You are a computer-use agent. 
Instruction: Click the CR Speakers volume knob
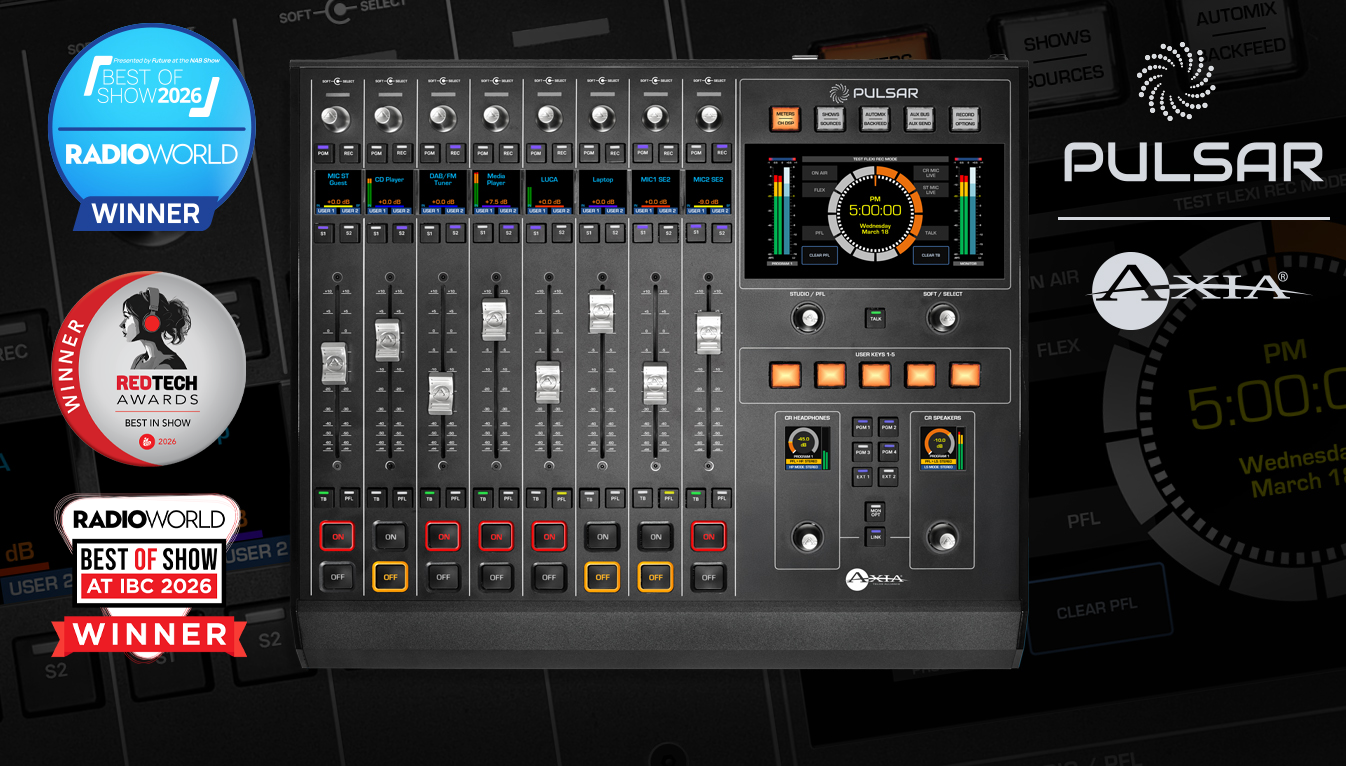[941, 538]
